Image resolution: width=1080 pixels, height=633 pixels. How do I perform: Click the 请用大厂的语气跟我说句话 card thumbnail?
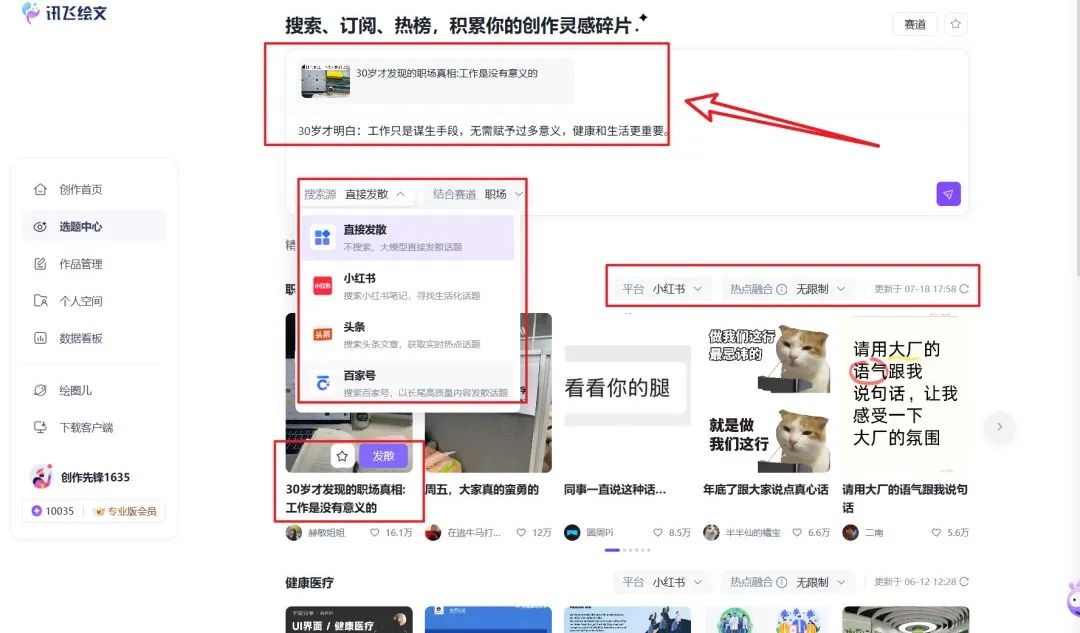[906, 393]
